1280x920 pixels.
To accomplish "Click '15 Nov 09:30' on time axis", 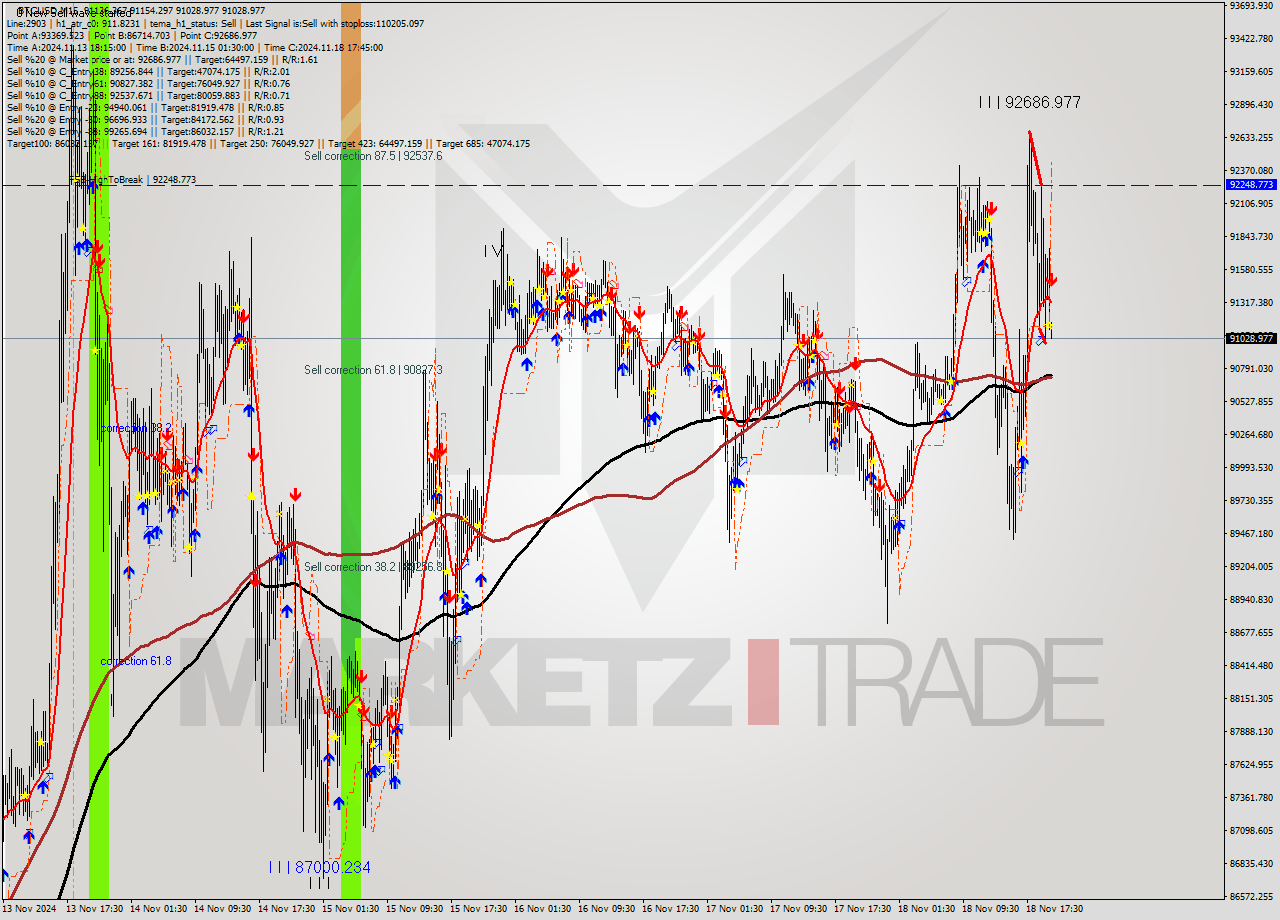I will (x=415, y=909).
